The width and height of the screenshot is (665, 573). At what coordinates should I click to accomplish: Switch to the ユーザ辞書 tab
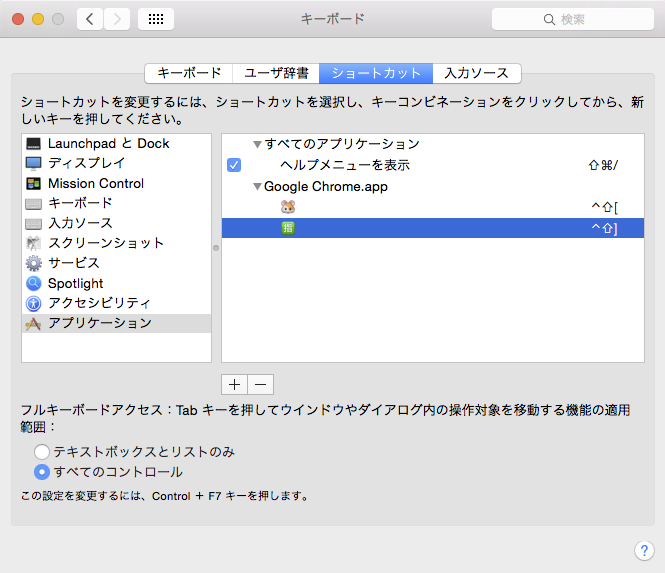(276, 73)
